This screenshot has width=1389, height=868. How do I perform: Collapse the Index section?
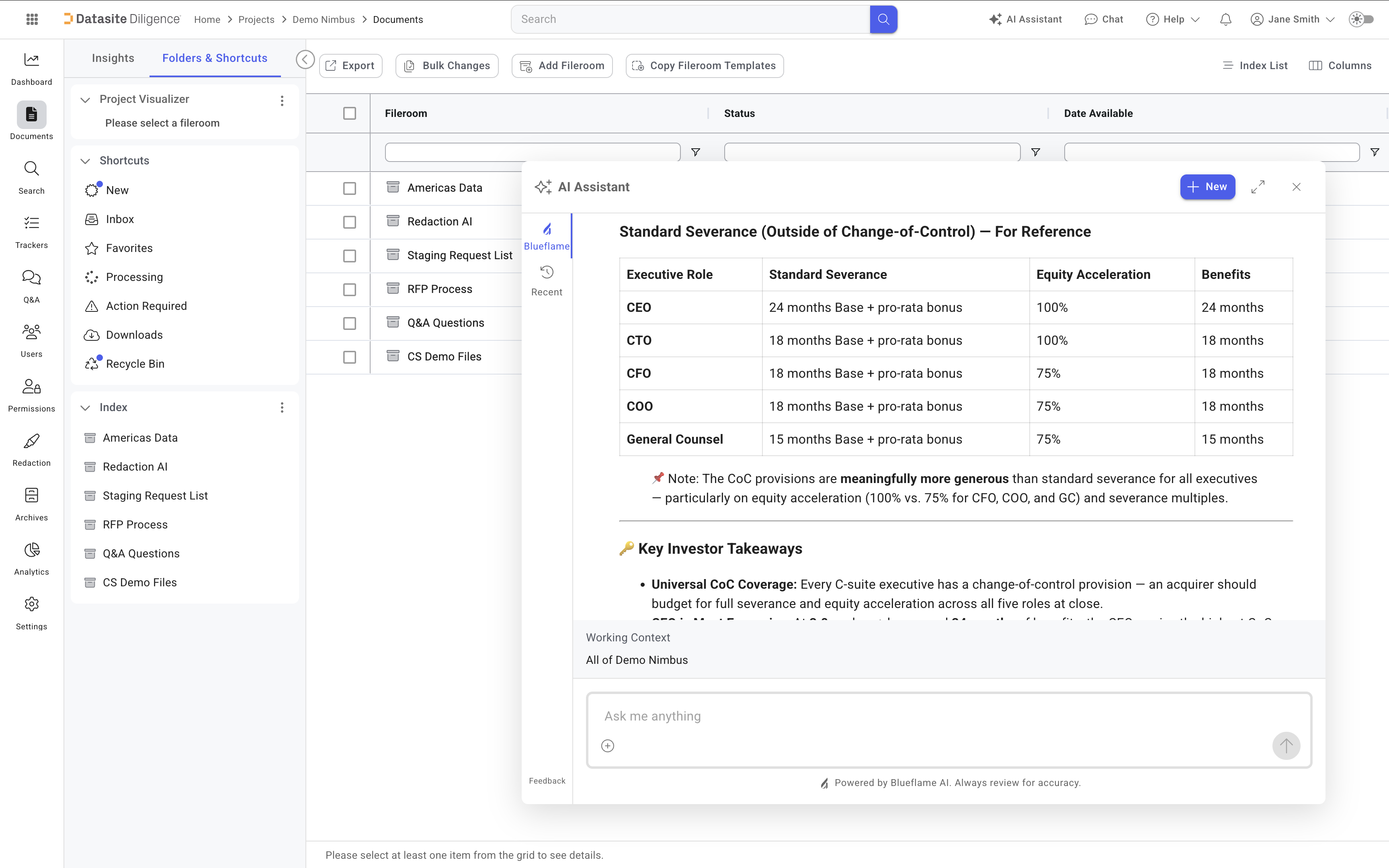85,407
